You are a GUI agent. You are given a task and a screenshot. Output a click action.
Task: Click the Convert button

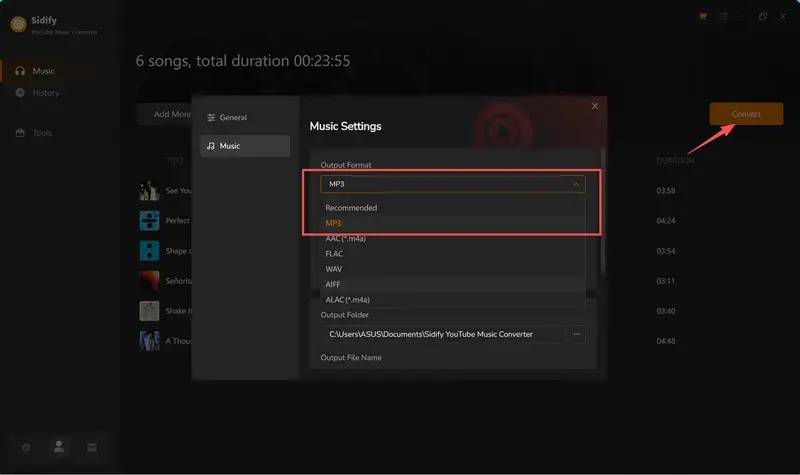coord(746,114)
